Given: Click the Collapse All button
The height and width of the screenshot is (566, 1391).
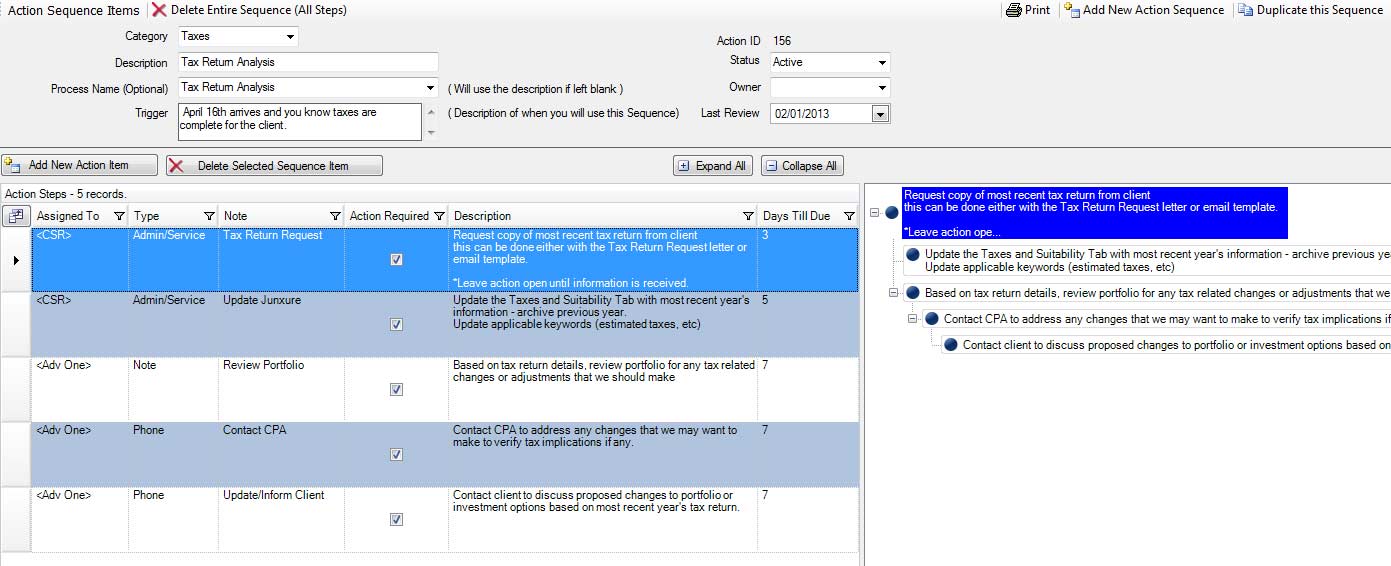Looking at the screenshot, I should click(802, 165).
